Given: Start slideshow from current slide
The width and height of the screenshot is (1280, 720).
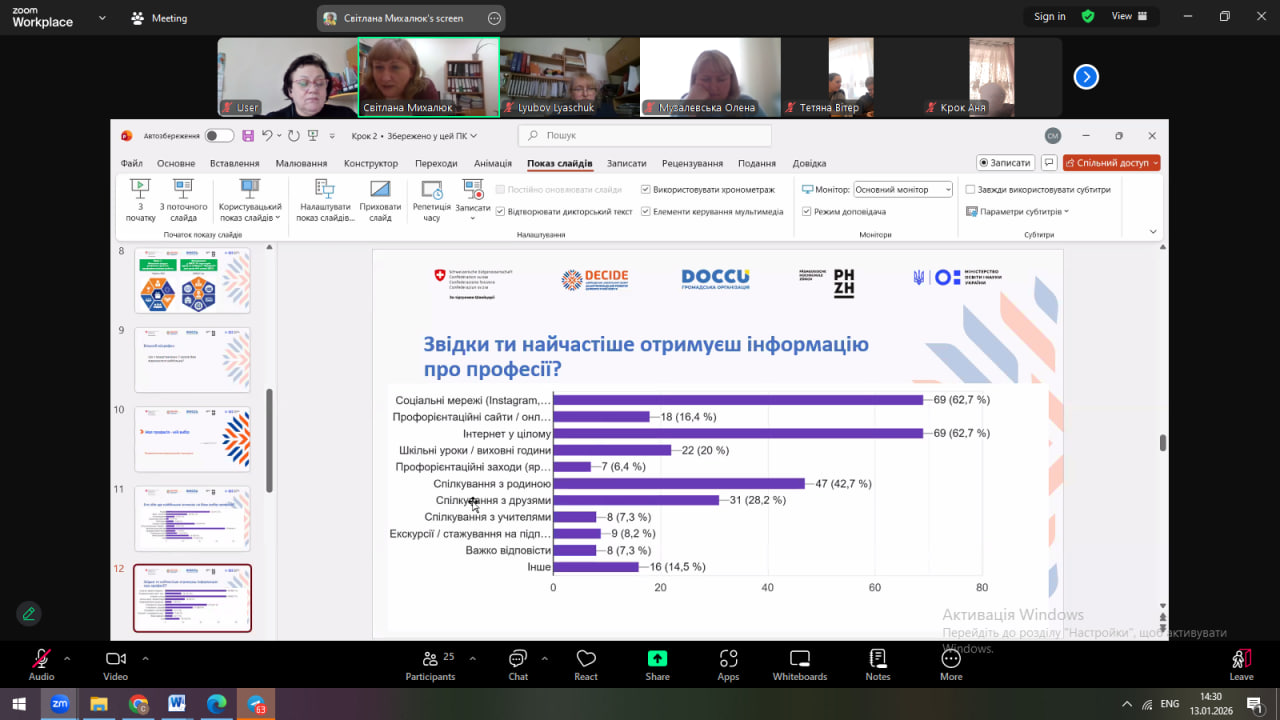Looking at the screenshot, I should (183, 200).
